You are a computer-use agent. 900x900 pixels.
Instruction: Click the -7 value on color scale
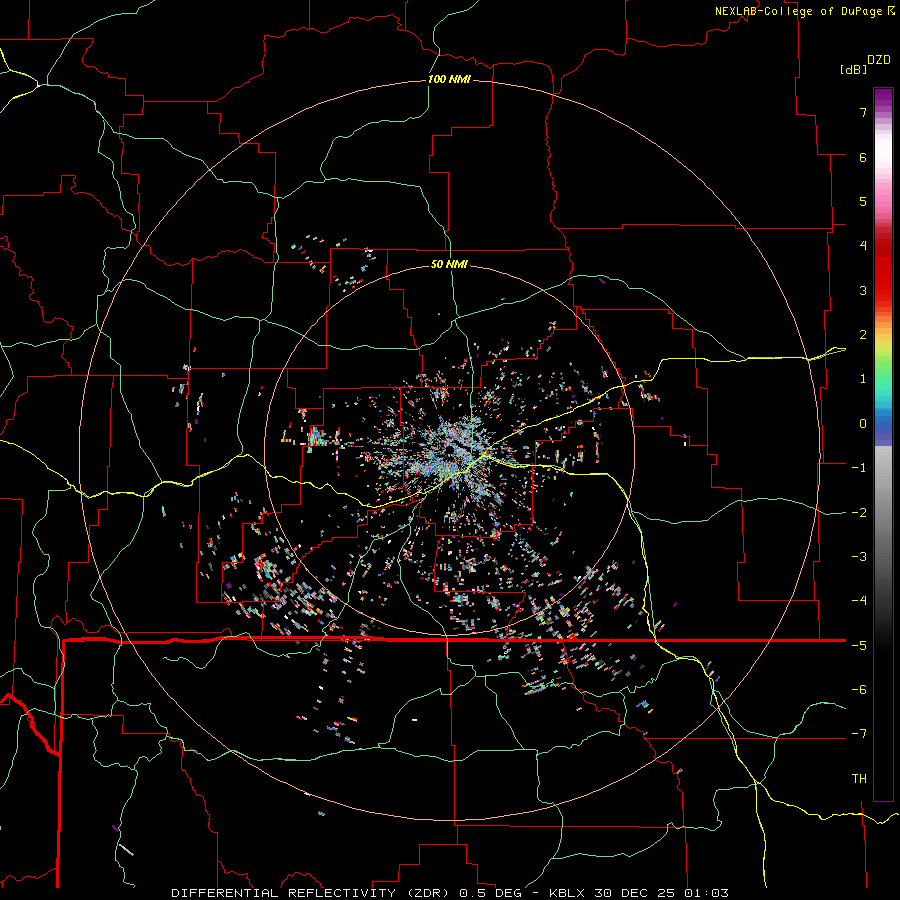[859, 734]
